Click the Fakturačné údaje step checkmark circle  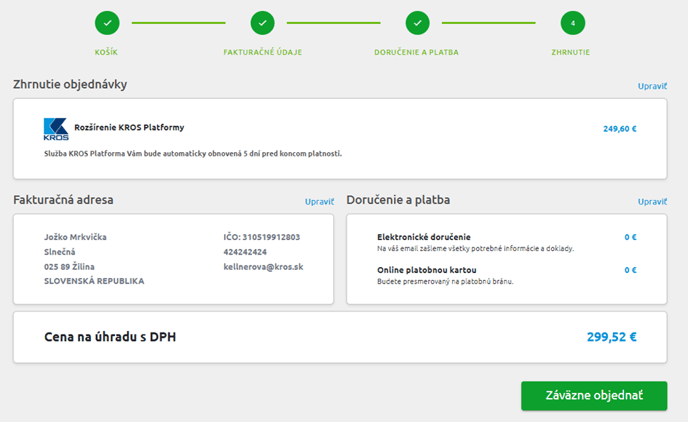pos(262,23)
